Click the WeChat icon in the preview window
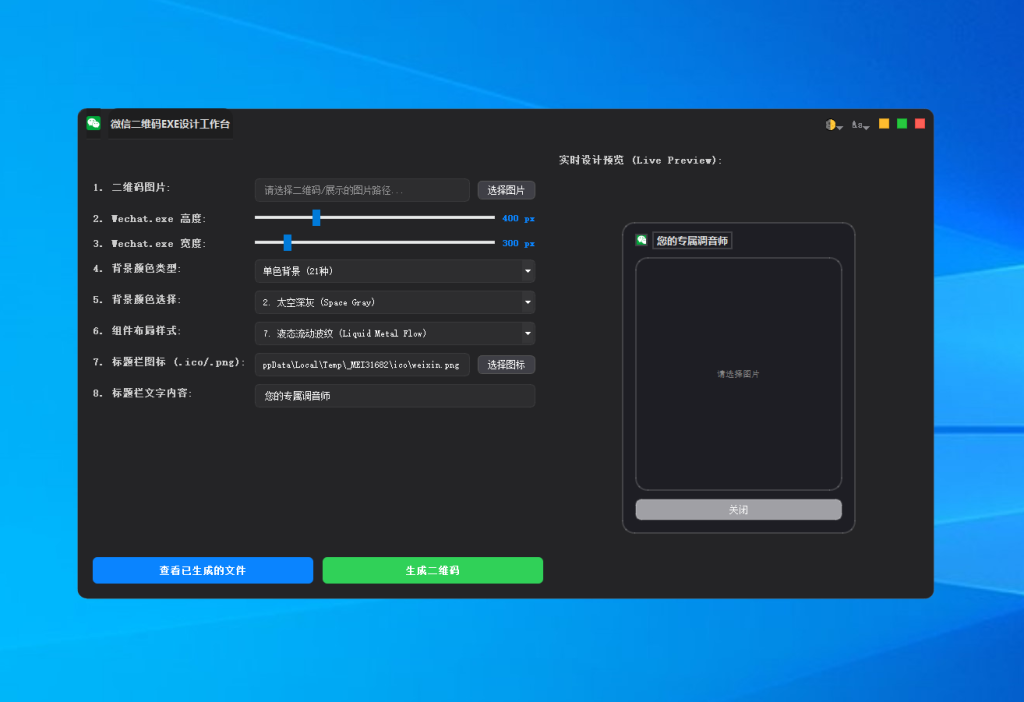This screenshot has width=1024, height=702. [641, 240]
